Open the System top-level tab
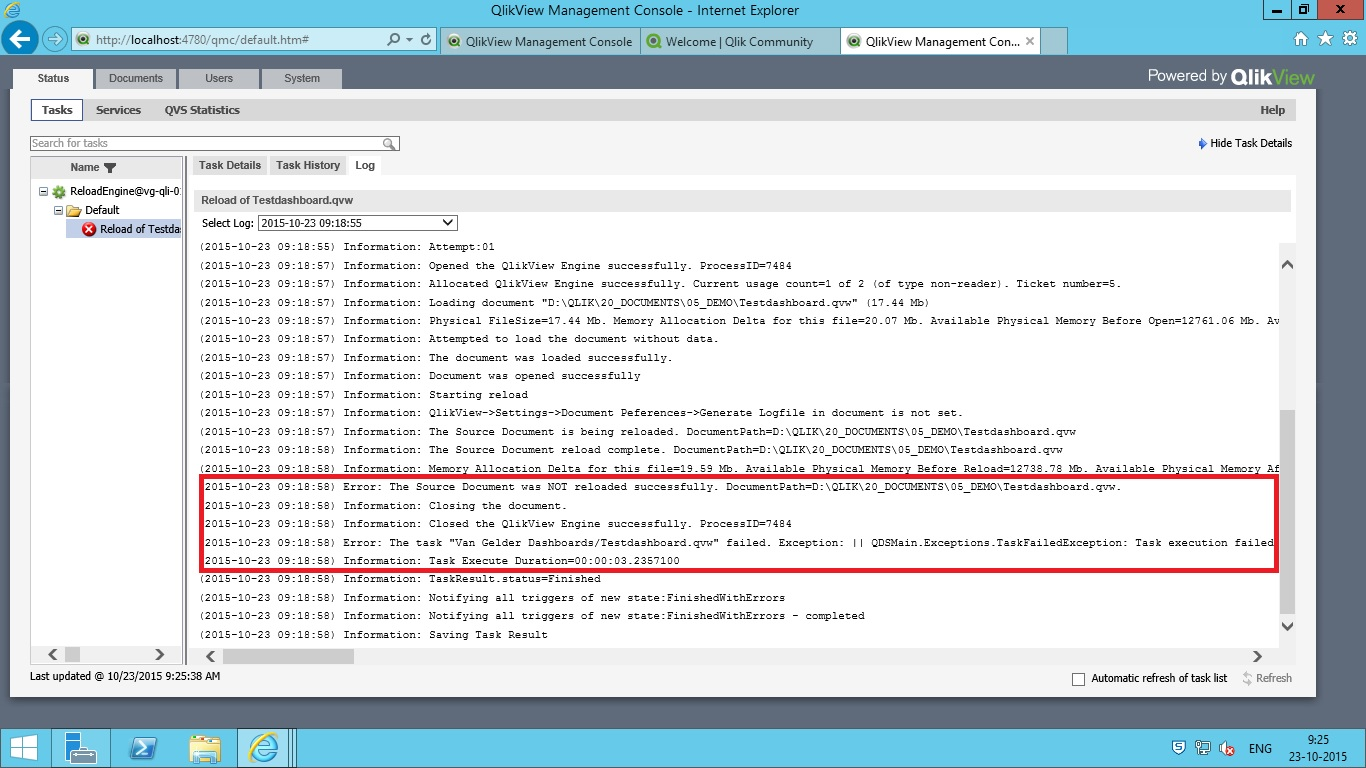The height and width of the screenshot is (768, 1366). click(302, 78)
